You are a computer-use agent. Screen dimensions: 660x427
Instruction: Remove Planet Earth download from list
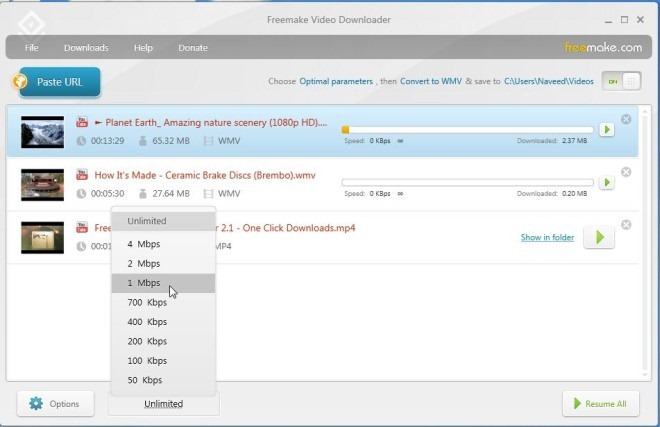(x=626, y=119)
